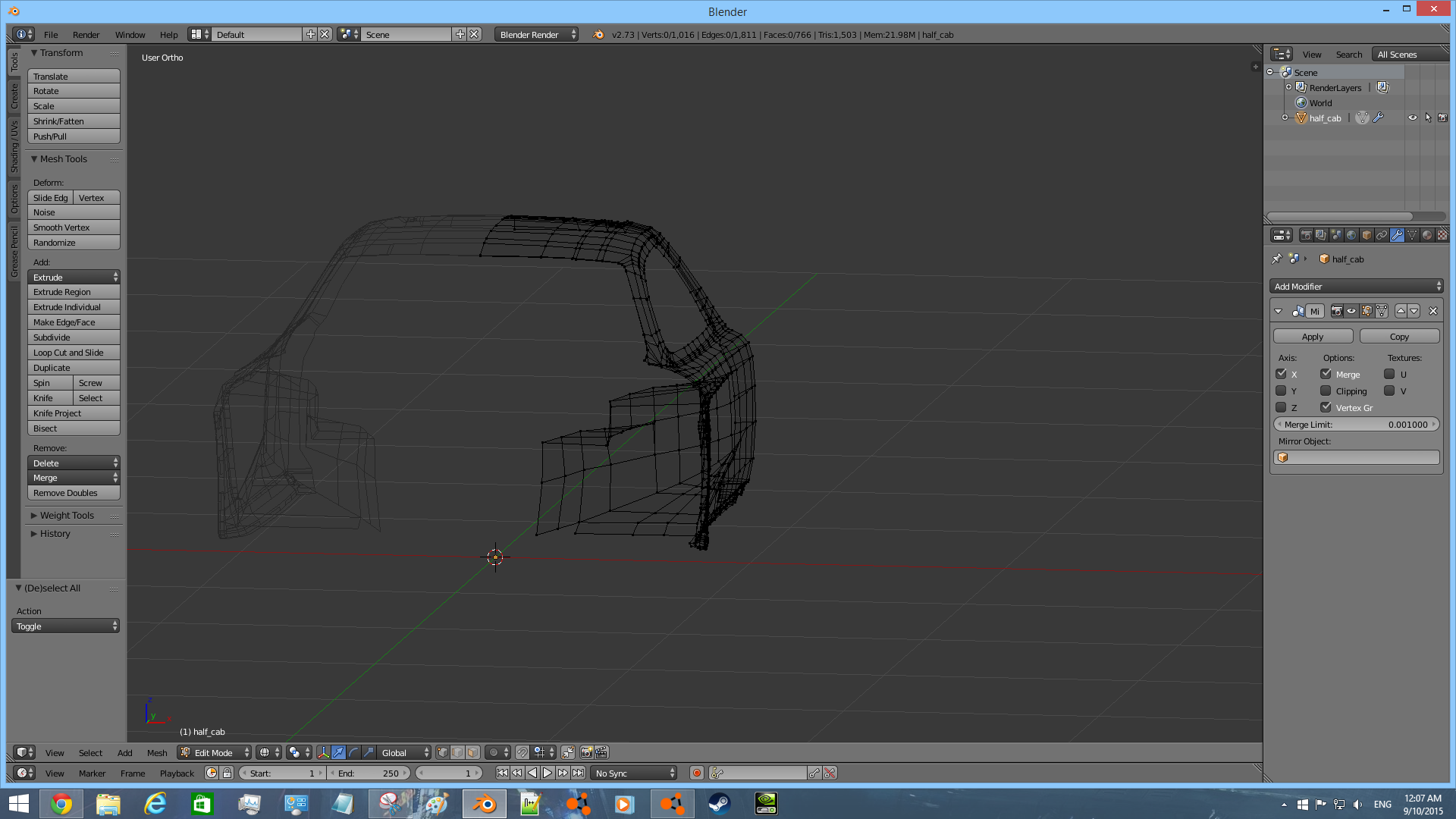
Task: Enable the U texture mirror checkbox
Action: (1390, 374)
